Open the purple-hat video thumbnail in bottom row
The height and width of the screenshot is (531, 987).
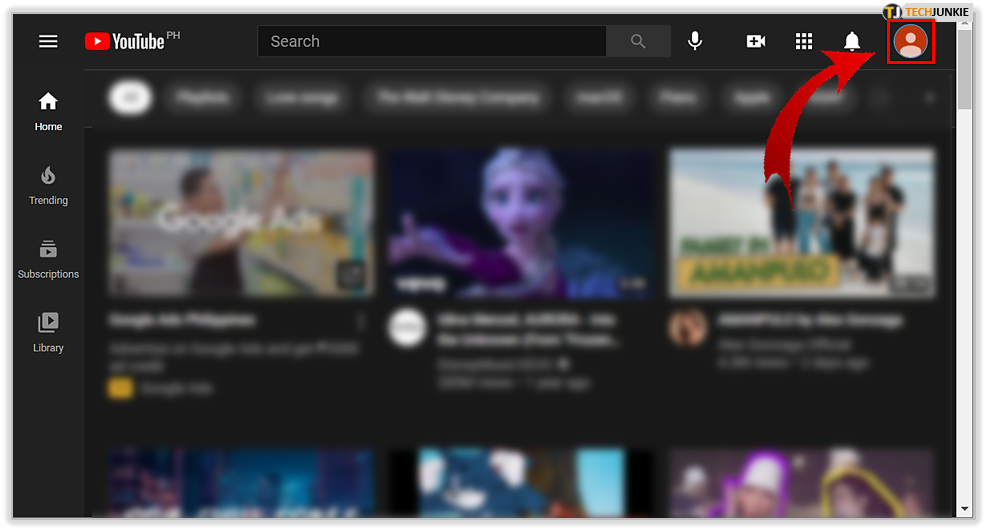point(801,483)
